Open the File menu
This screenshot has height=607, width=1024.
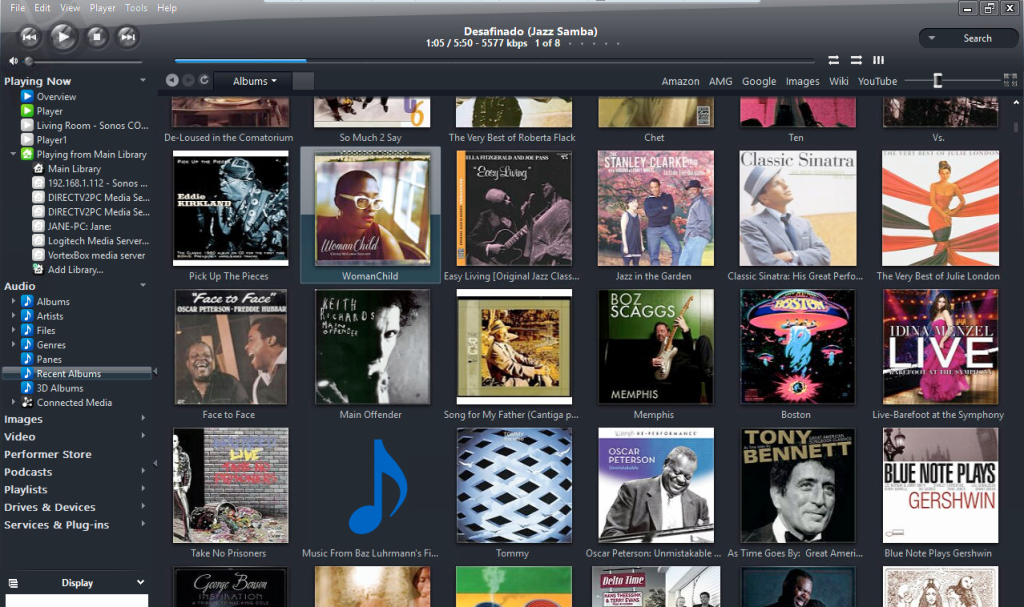point(18,8)
